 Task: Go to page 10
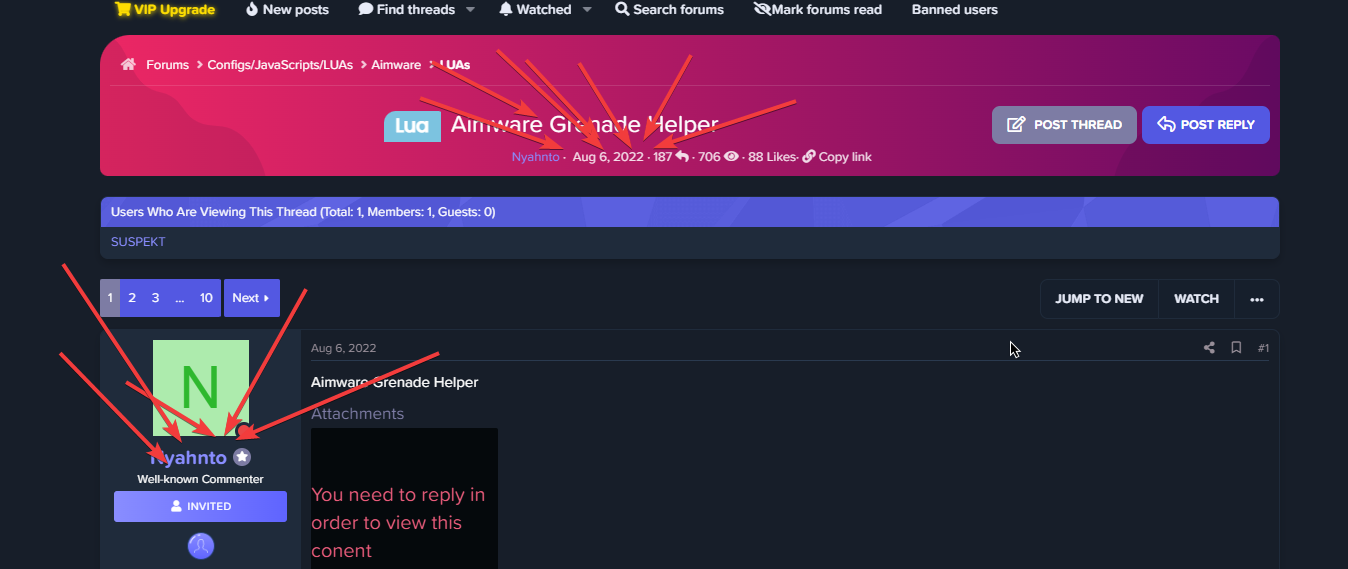[x=206, y=298]
